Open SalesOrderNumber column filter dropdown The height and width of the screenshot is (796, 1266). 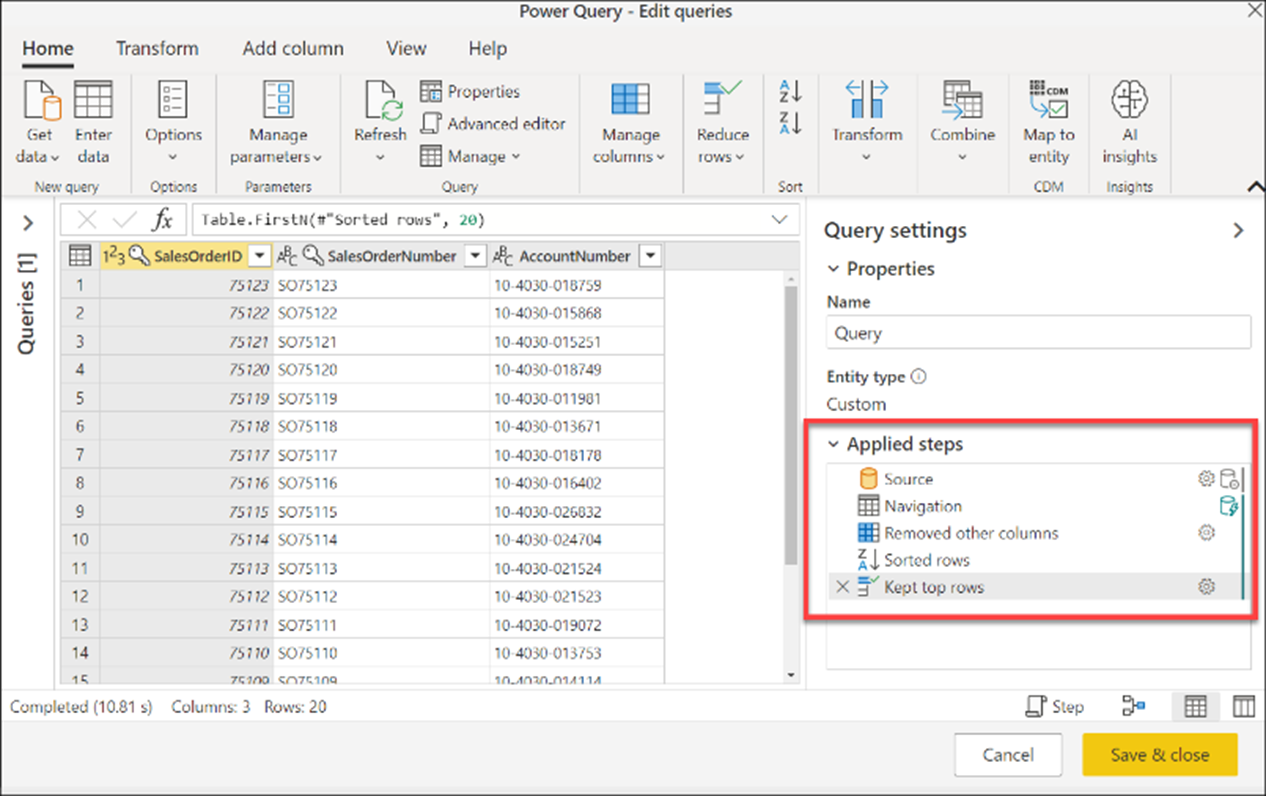(476, 257)
